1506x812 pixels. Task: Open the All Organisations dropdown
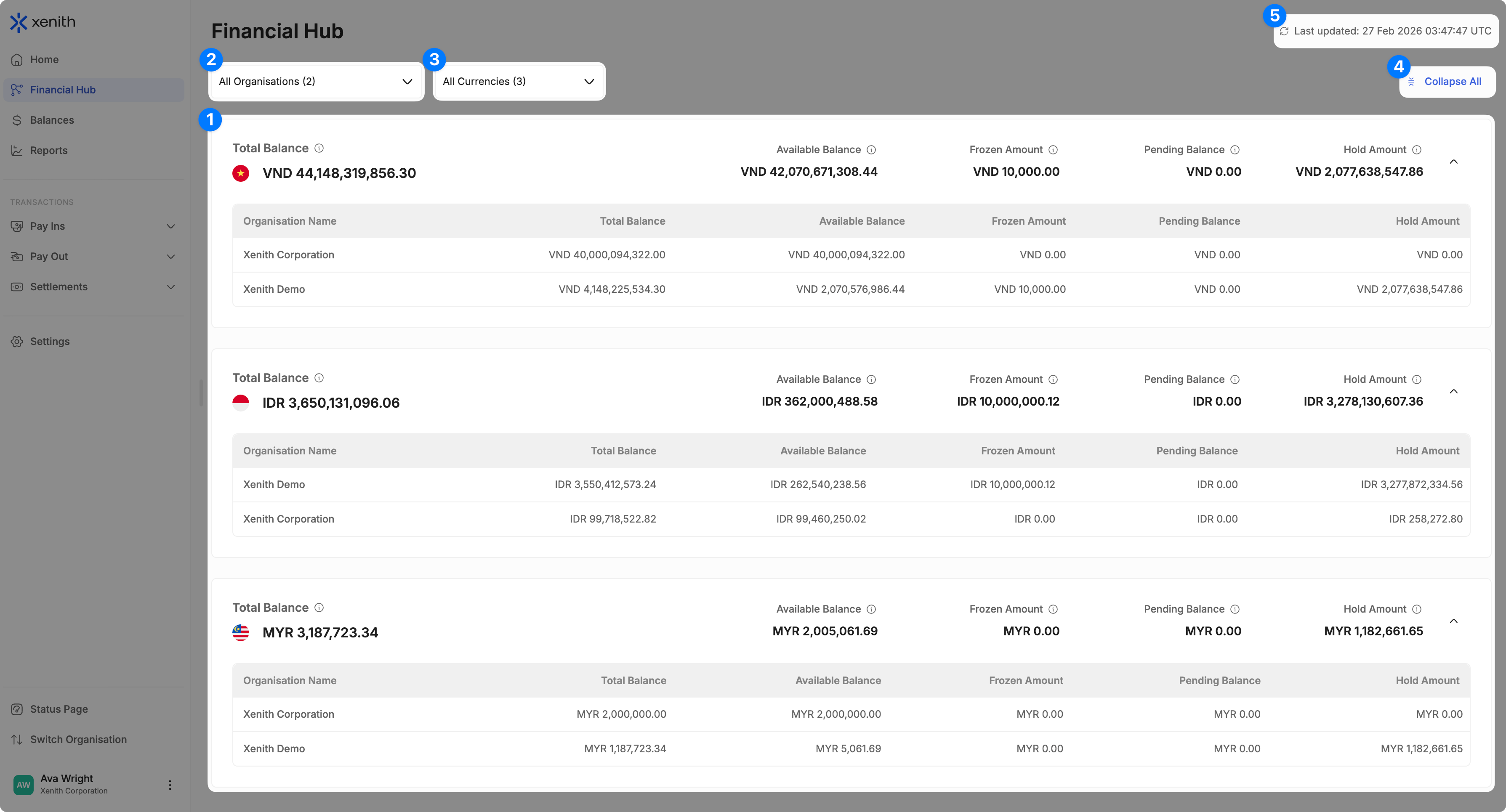click(x=316, y=82)
